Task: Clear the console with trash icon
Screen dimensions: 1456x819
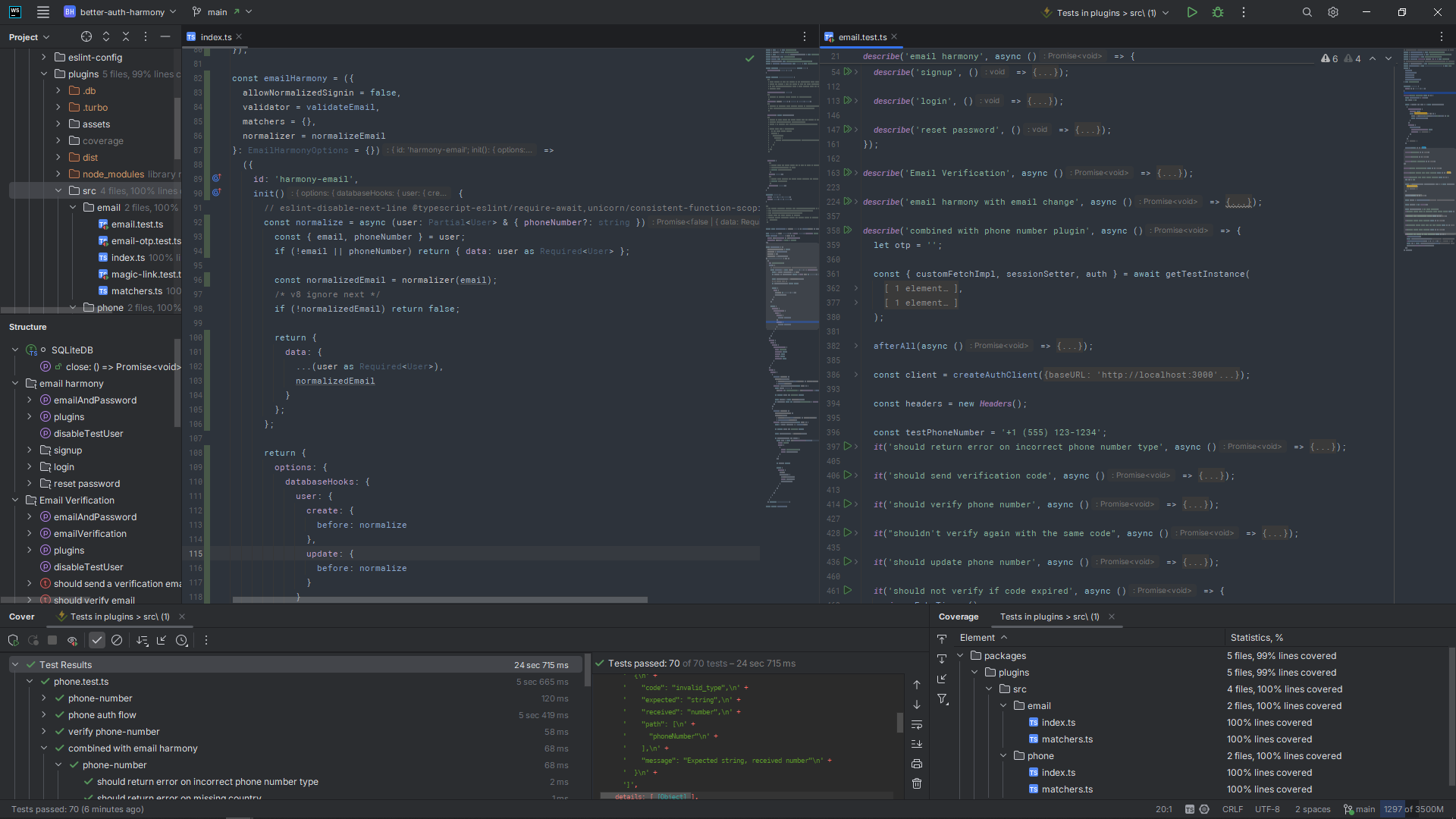Action: point(916,783)
